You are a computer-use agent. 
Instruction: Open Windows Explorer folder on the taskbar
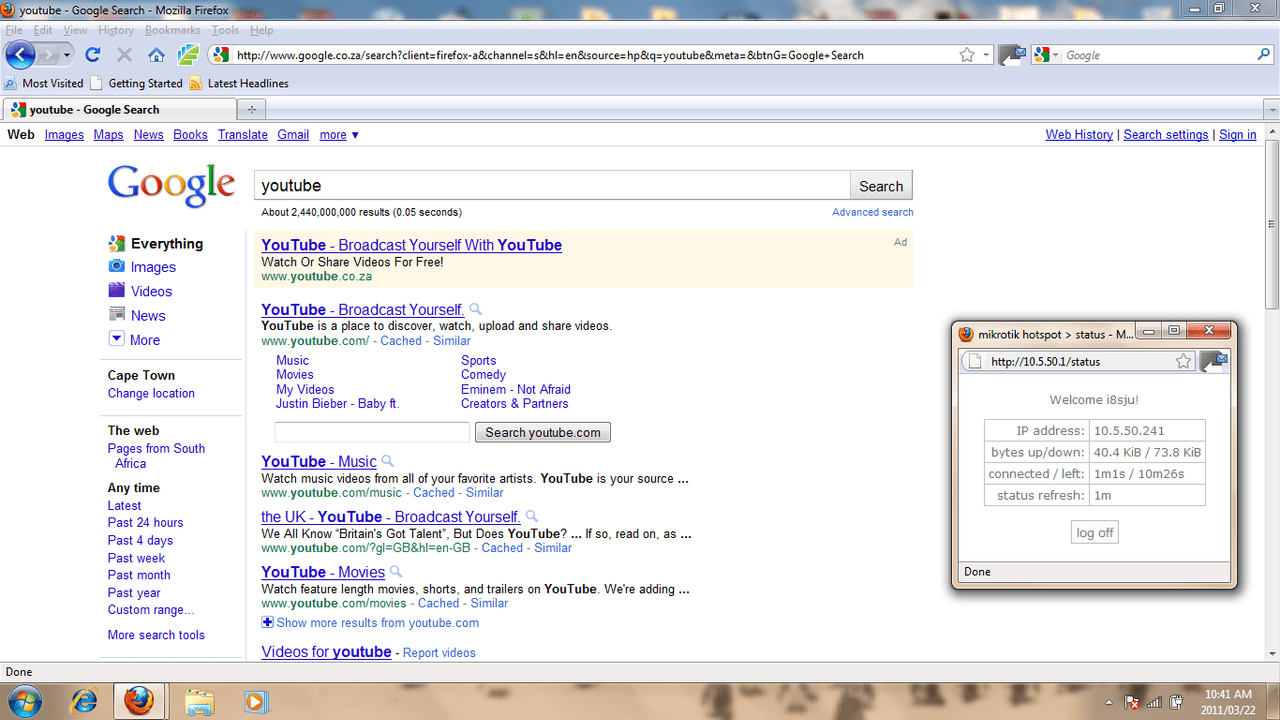click(x=200, y=701)
